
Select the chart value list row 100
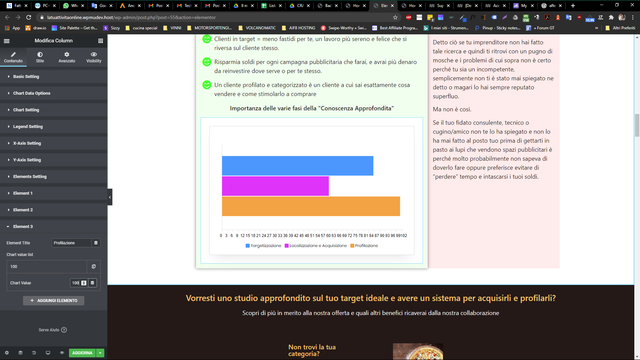(47, 267)
